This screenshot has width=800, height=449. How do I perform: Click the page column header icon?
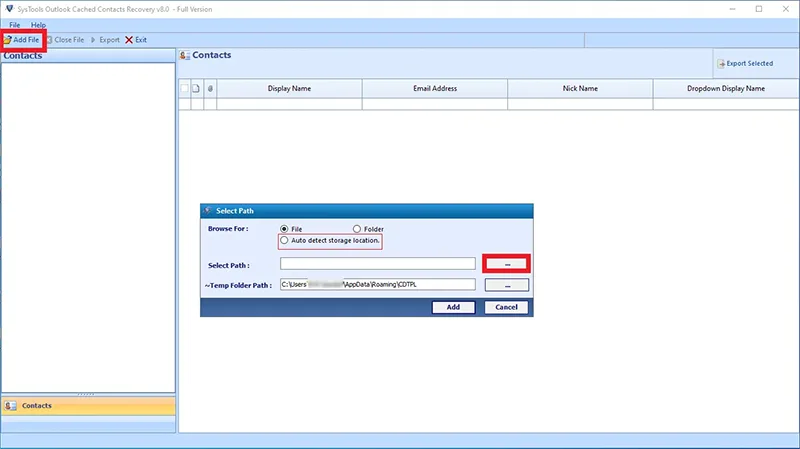[x=196, y=88]
